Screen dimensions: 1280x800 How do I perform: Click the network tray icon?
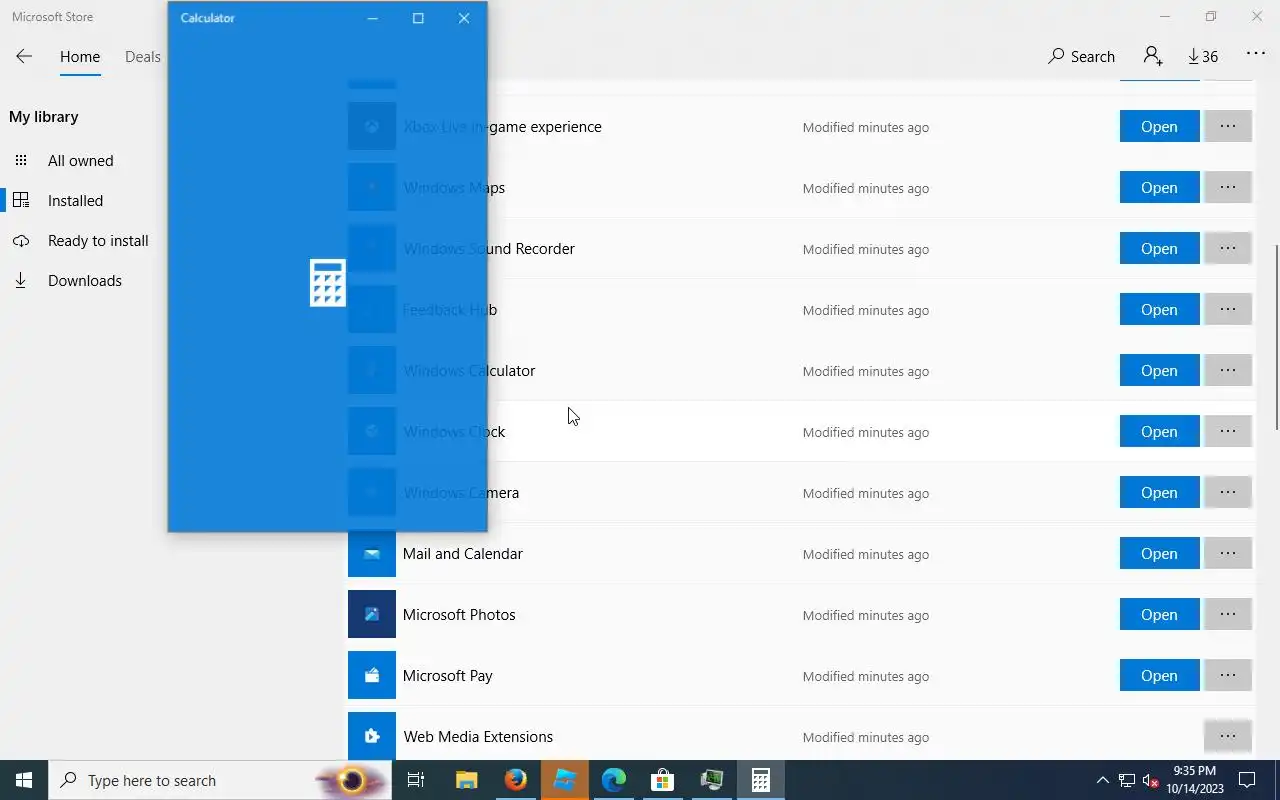(x=1127, y=780)
